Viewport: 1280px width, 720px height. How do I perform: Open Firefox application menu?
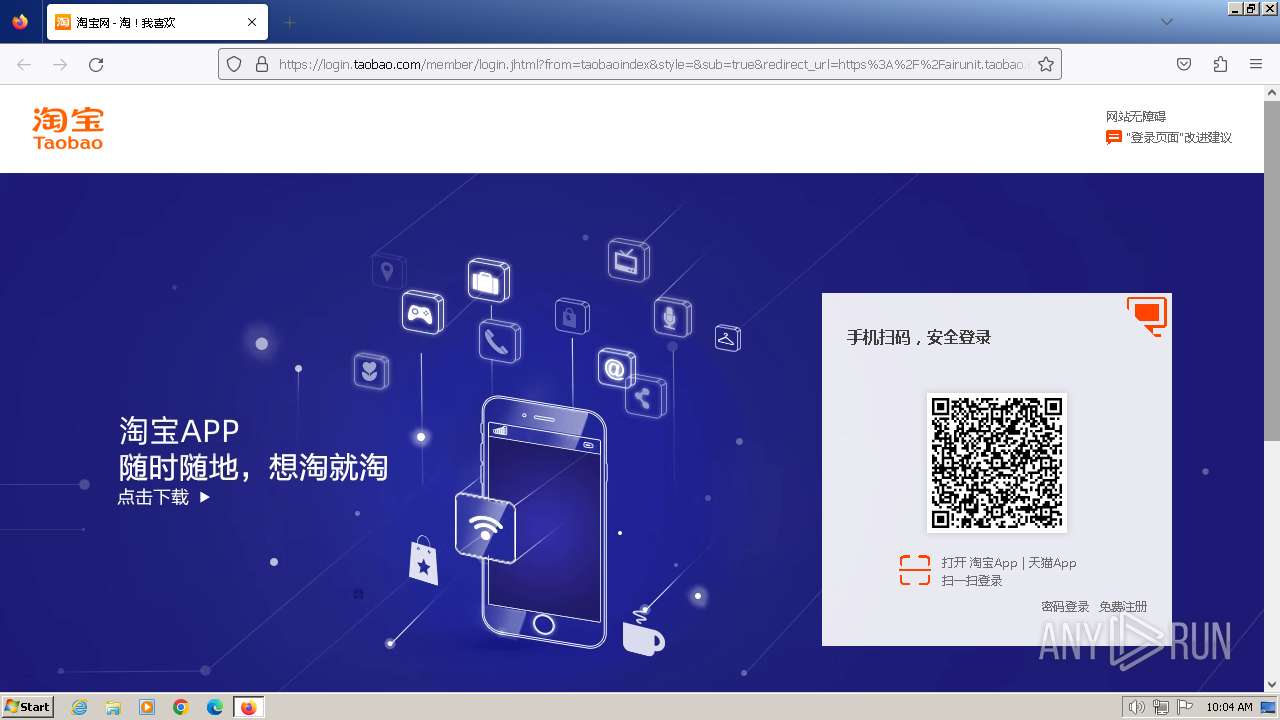click(1256, 64)
